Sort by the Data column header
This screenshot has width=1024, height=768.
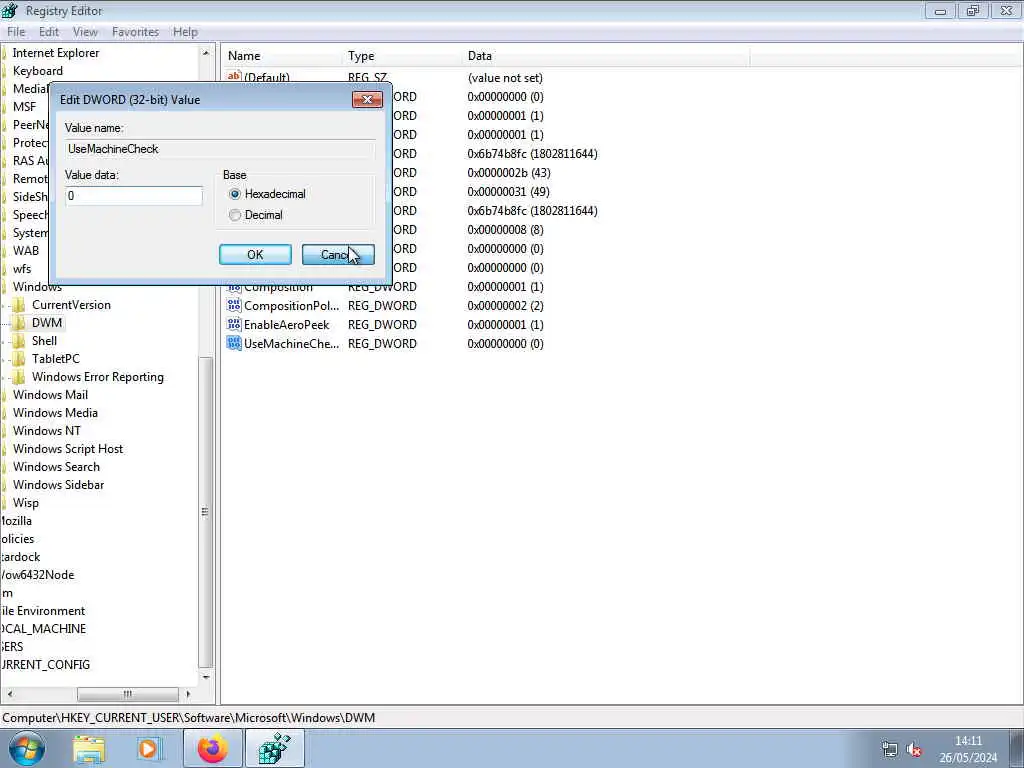tap(605, 56)
